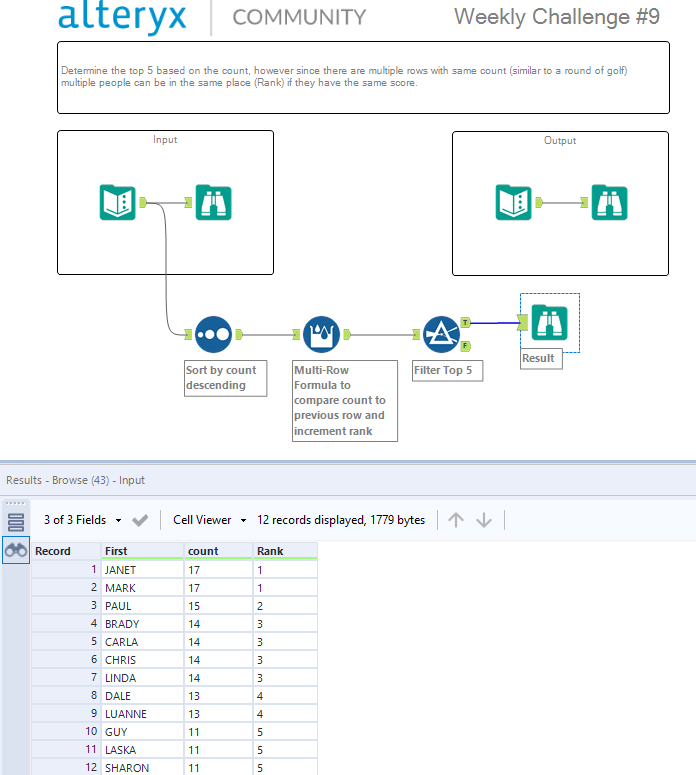Click the Results - Browse (43) - Input title
Viewport: 696px width, 775px height.
[75, 480]
